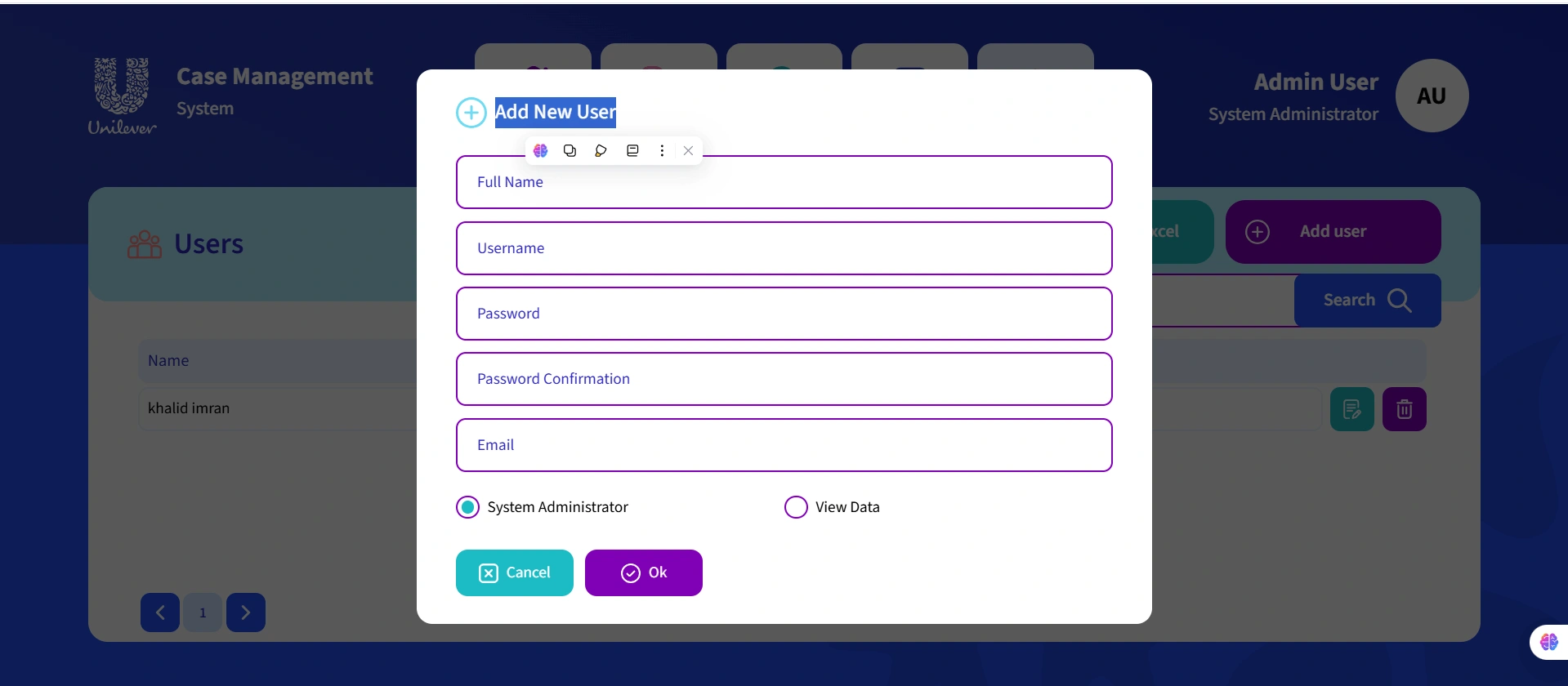Confirm with the Ok button
This screenshot has width=1568, height=686.
click(x=643, y=572)
